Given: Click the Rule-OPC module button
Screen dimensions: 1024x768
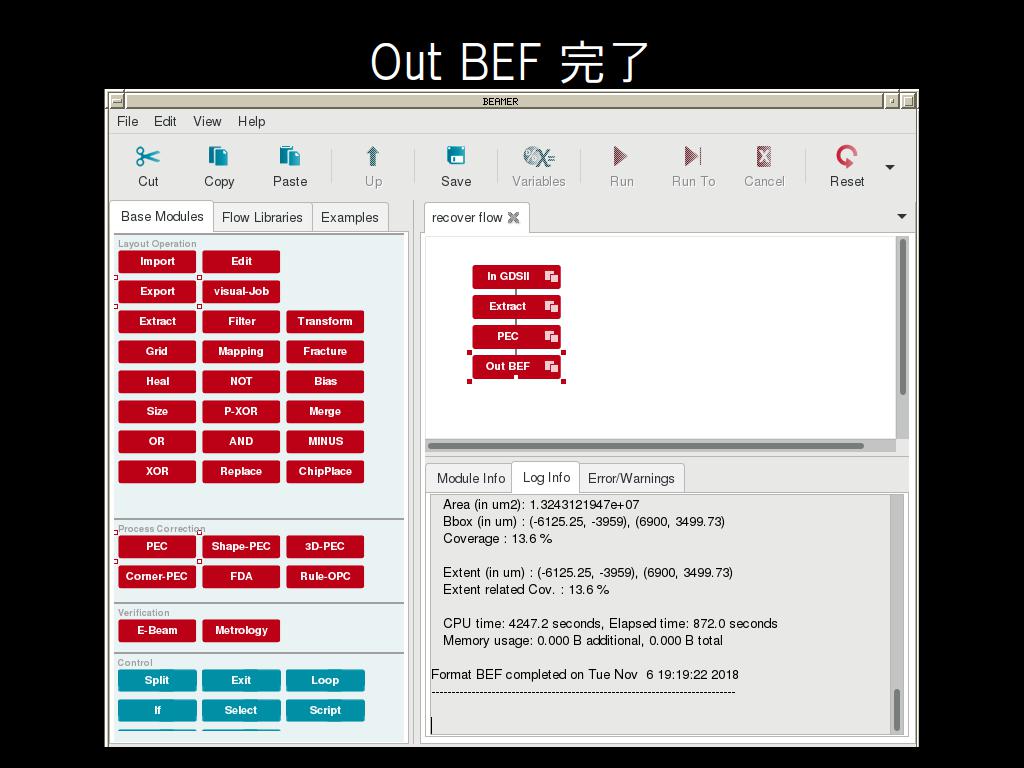Looking at the screenshot, I should point(325,577).
